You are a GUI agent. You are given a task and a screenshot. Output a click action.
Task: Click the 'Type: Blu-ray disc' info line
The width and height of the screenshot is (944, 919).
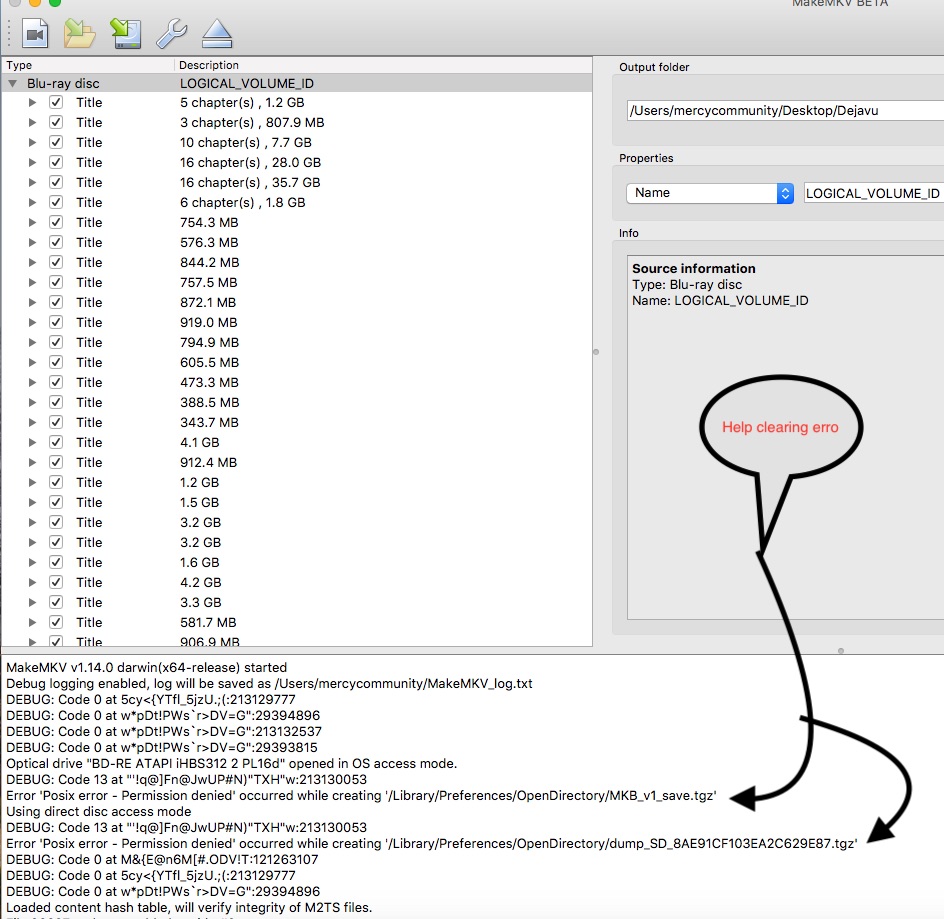(x=687, y=284)
